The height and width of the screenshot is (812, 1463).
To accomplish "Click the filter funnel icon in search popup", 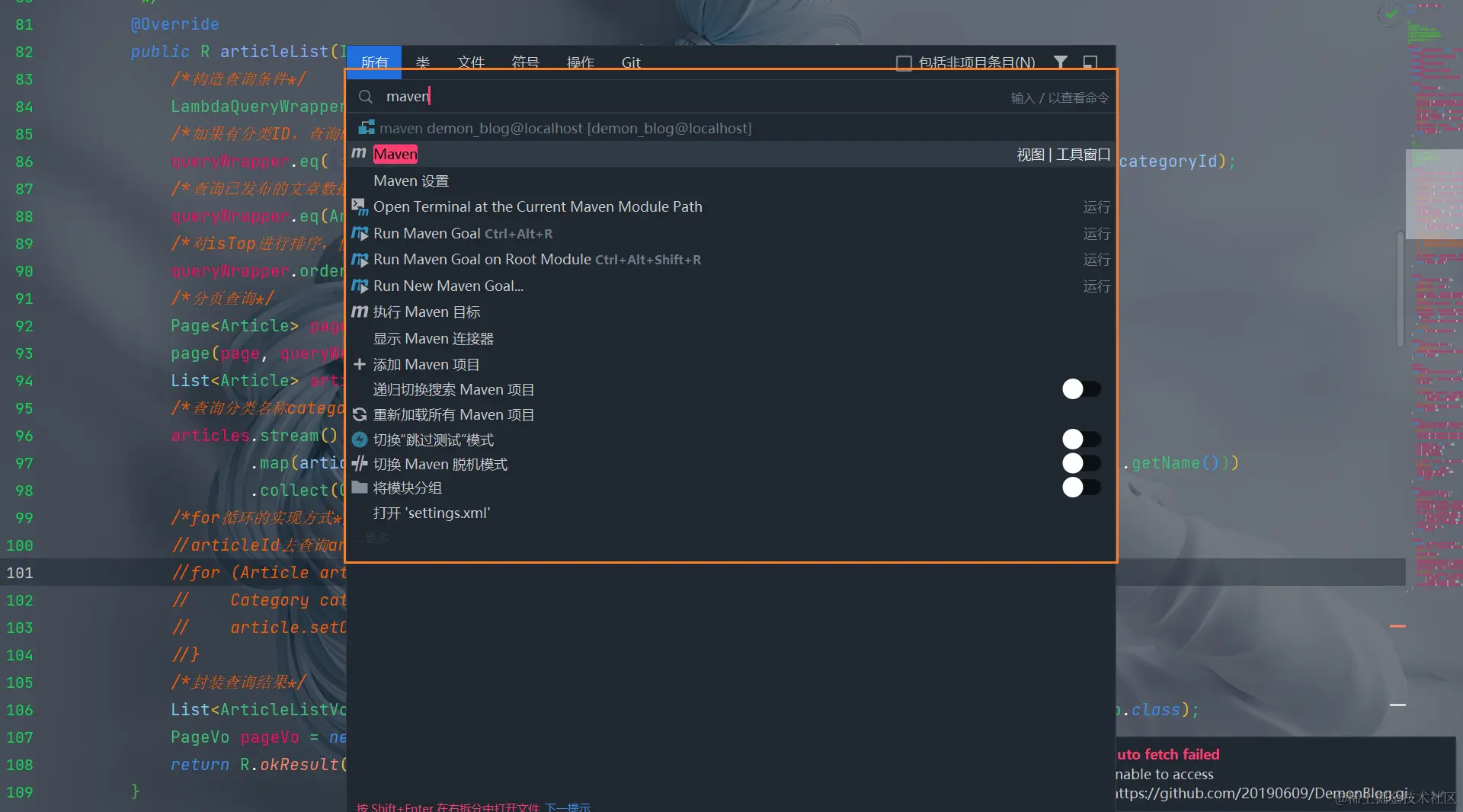I will coord(1060,62).
